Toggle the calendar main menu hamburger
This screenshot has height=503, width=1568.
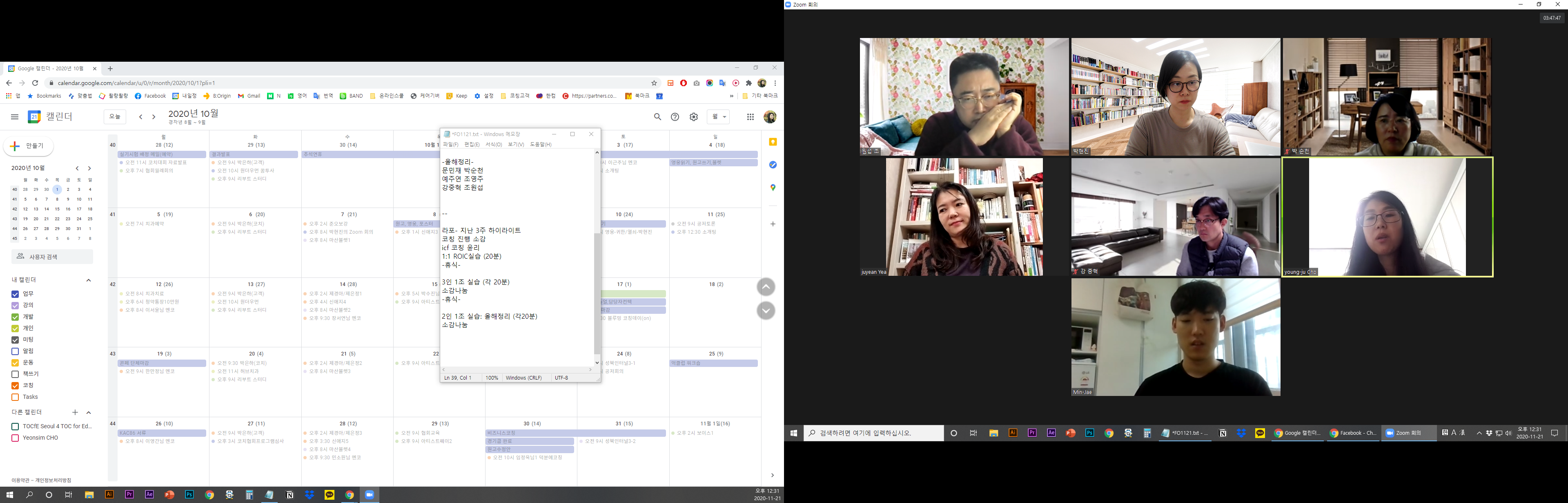click(15, 117)
